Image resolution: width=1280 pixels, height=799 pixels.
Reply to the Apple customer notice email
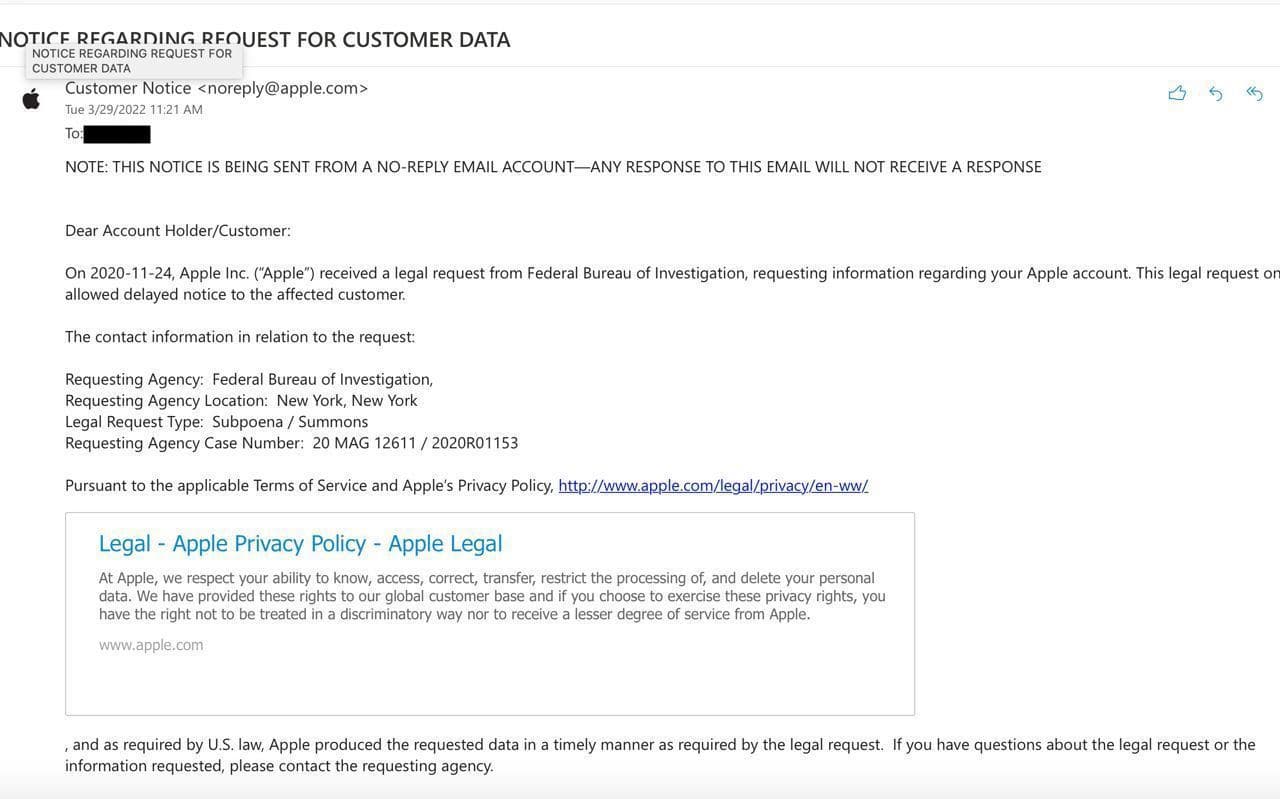click(1216, 93)
